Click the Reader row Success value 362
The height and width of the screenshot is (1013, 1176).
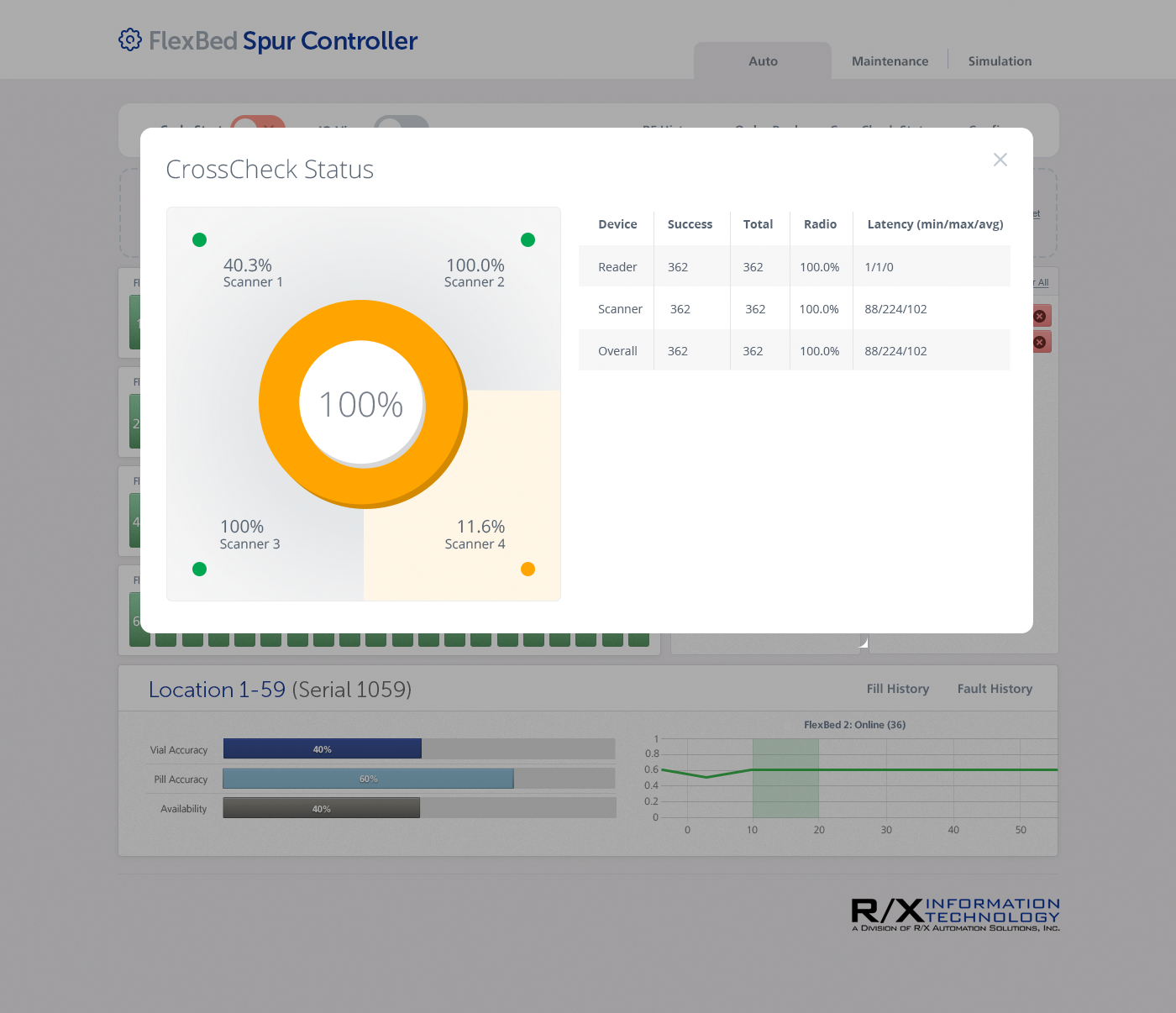(678, 267)
